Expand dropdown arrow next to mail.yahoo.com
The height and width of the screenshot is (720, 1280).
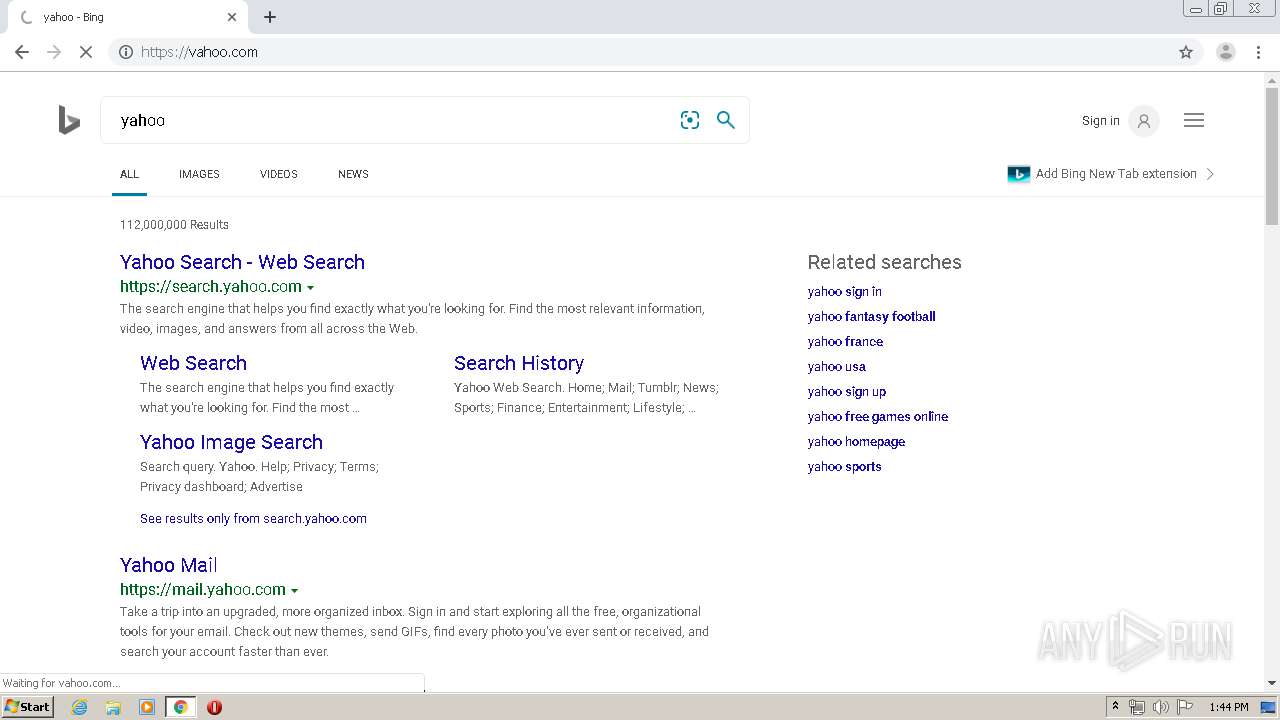(x=294, y=591)
